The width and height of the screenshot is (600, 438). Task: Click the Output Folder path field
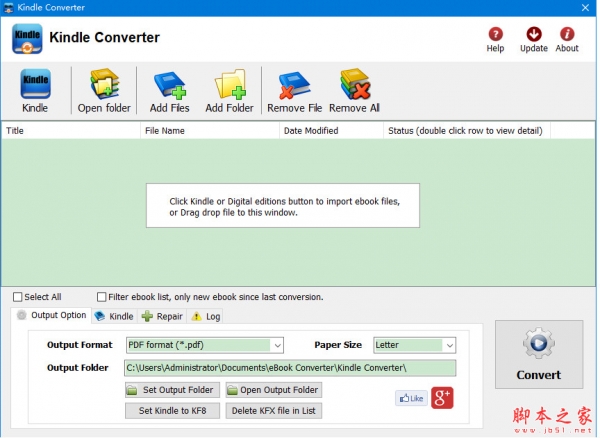click(290, 368)
